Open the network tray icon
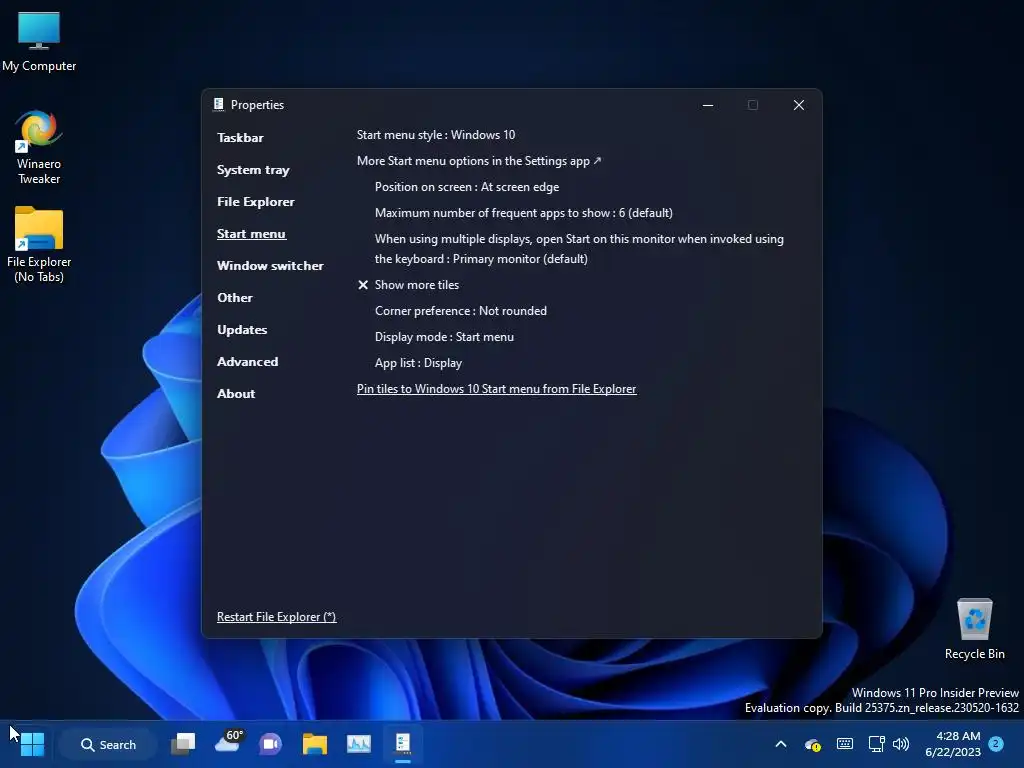This screenshot has width=1024, height=768. (x=876, y=744)
